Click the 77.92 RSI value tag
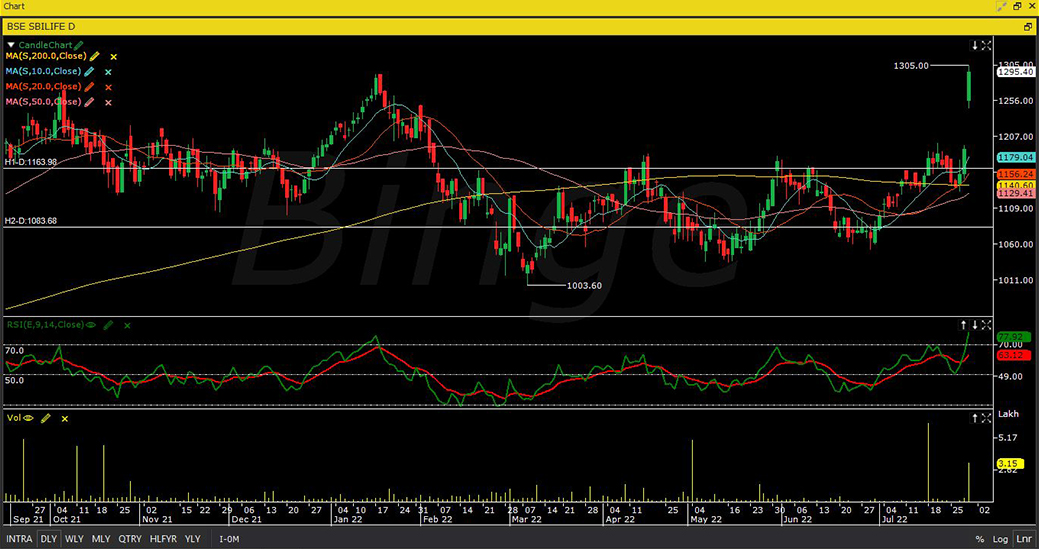The height and width of the screenshot is (549, 1039). [1014, 337]
